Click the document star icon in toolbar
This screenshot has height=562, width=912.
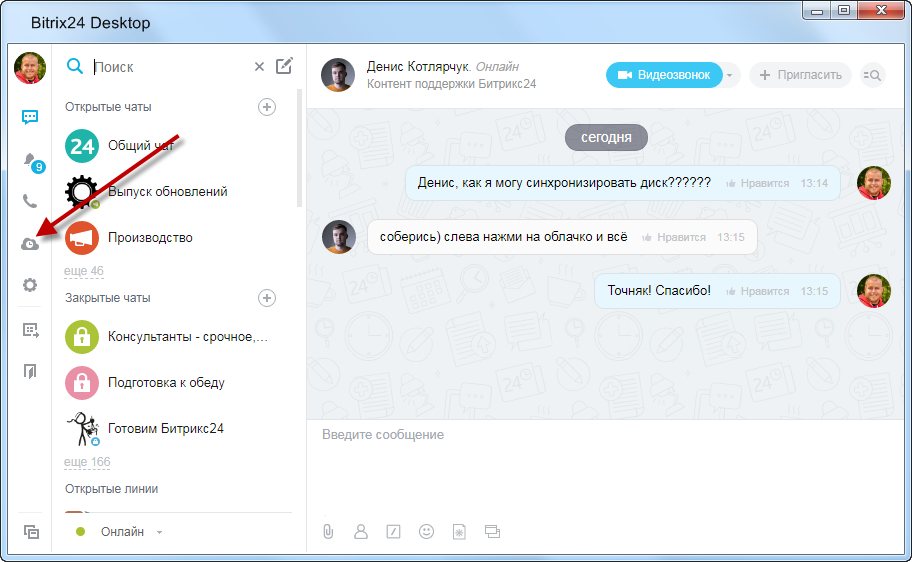[x=459, y=531]
